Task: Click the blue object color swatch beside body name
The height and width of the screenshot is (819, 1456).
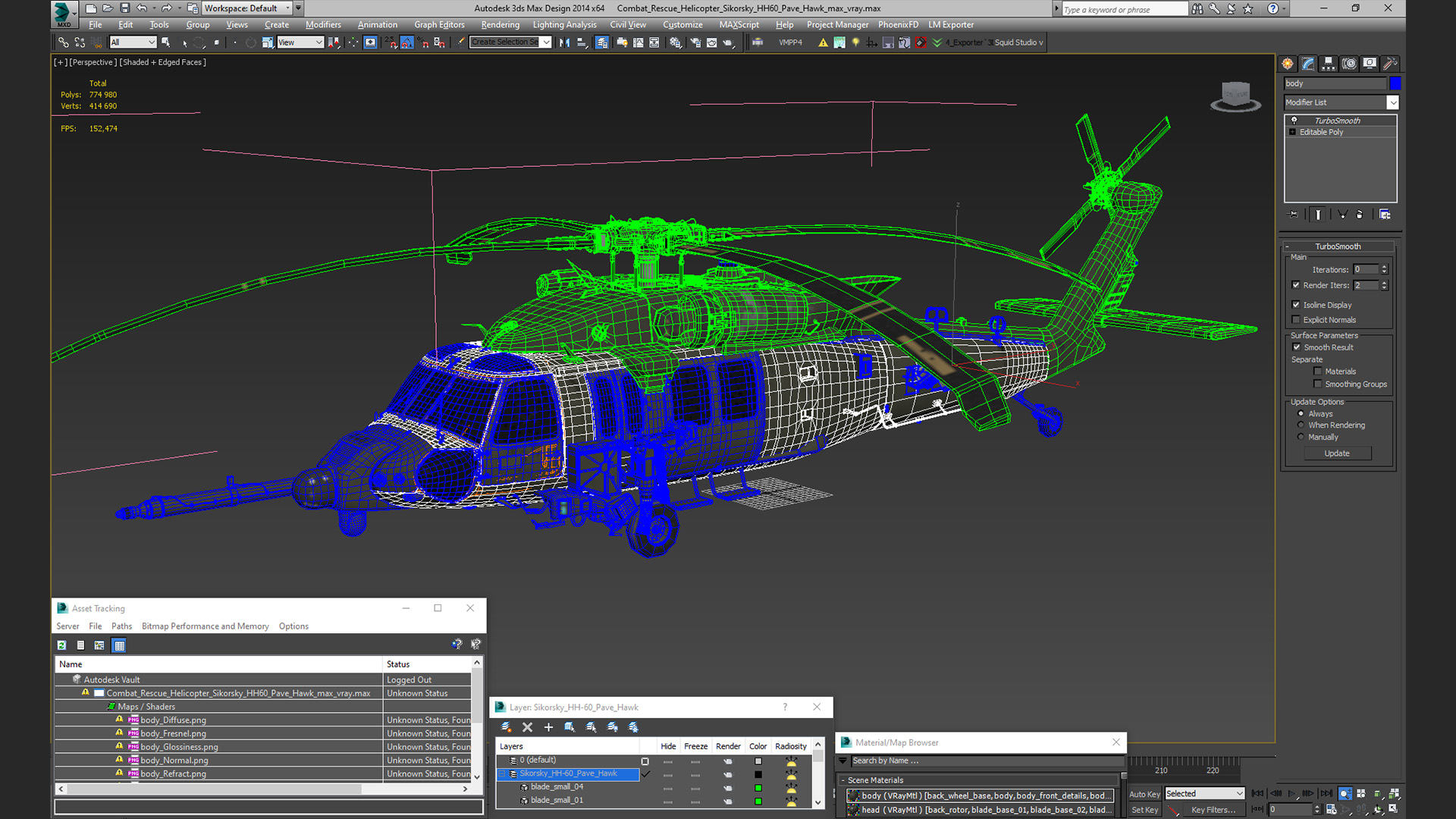Action: coord(1395,83)
